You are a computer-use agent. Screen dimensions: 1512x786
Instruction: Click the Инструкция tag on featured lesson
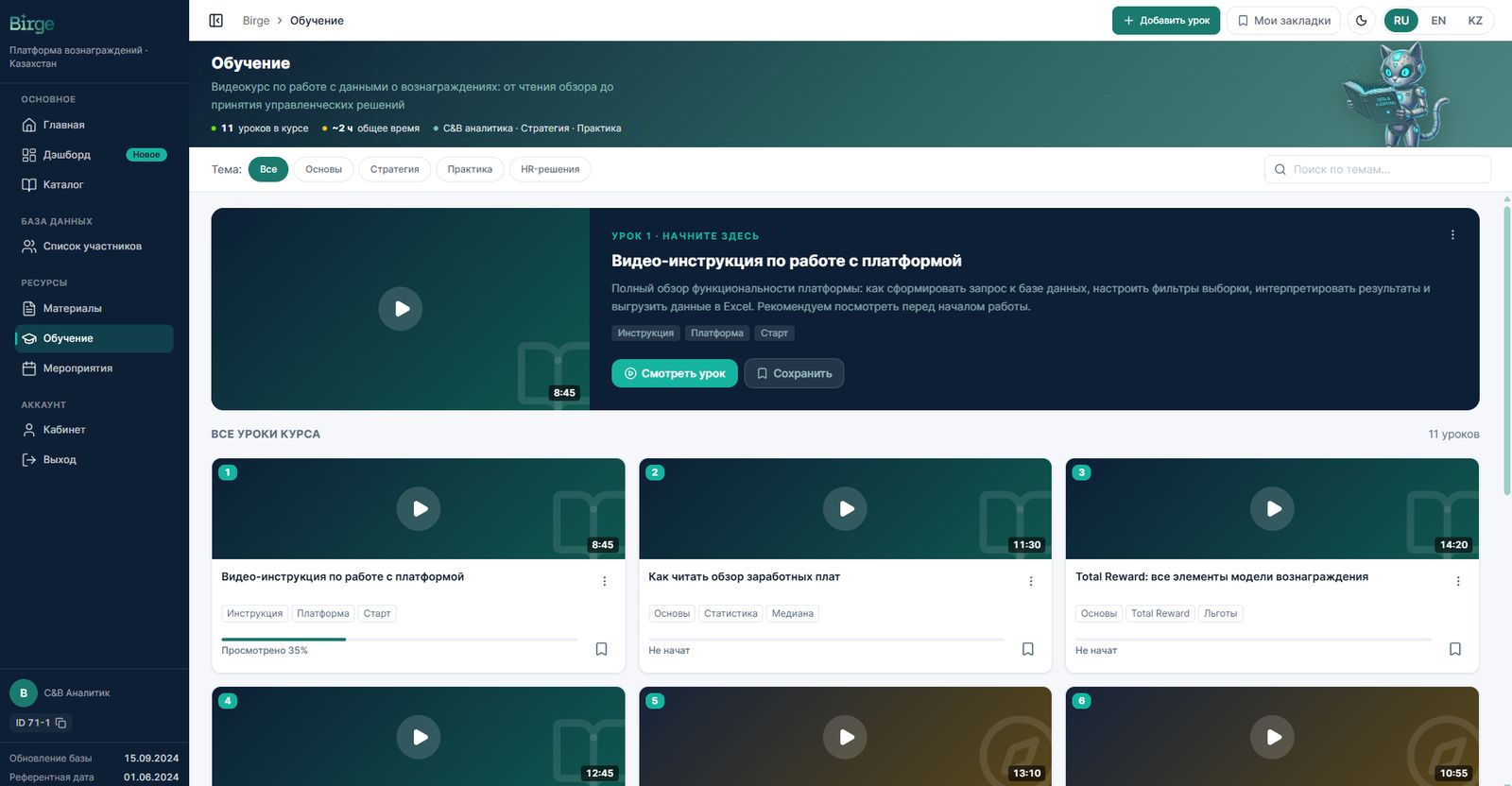click(645, 333)
